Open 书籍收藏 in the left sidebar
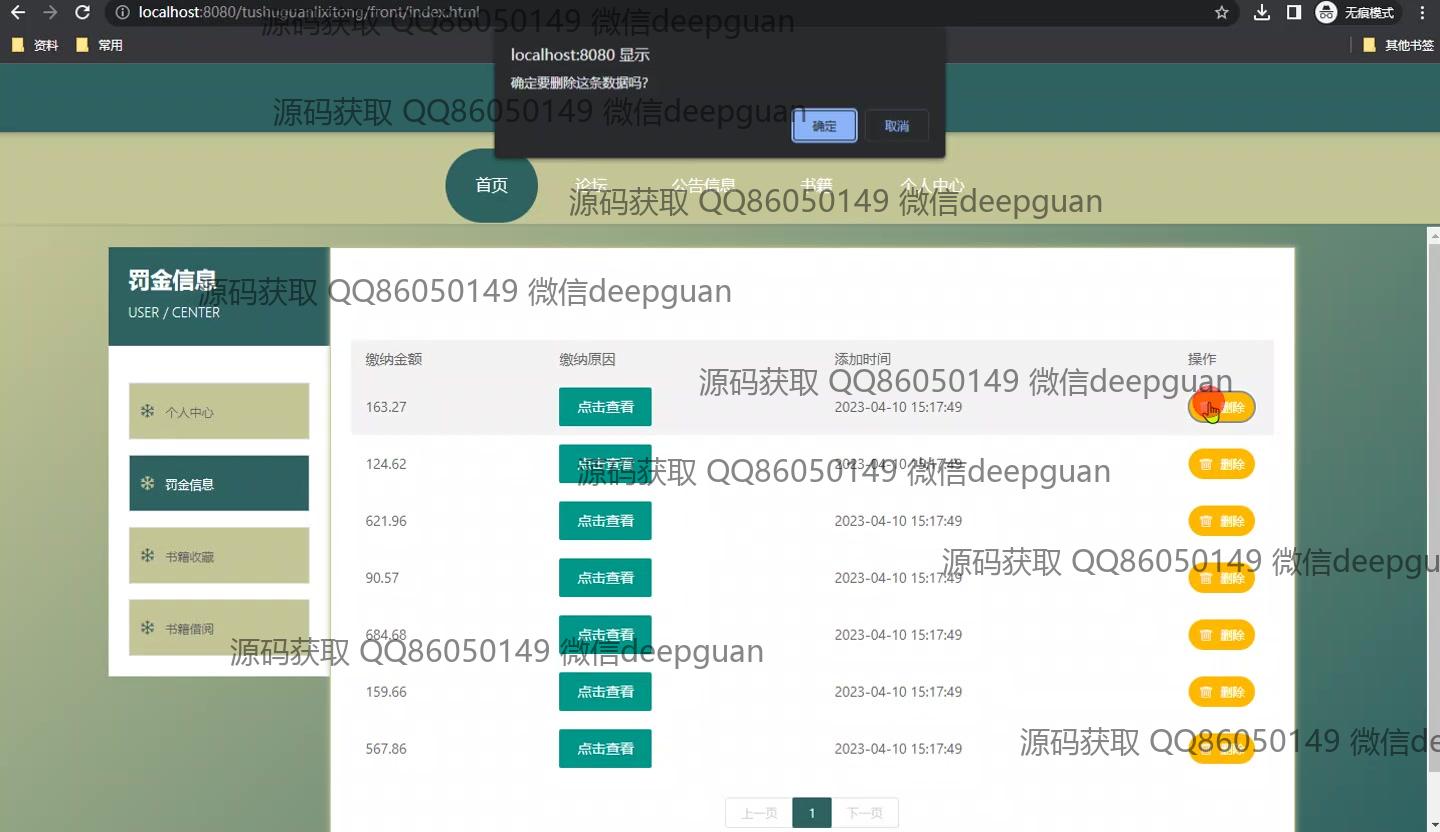1440x832 pixels. tap(219, 556)
